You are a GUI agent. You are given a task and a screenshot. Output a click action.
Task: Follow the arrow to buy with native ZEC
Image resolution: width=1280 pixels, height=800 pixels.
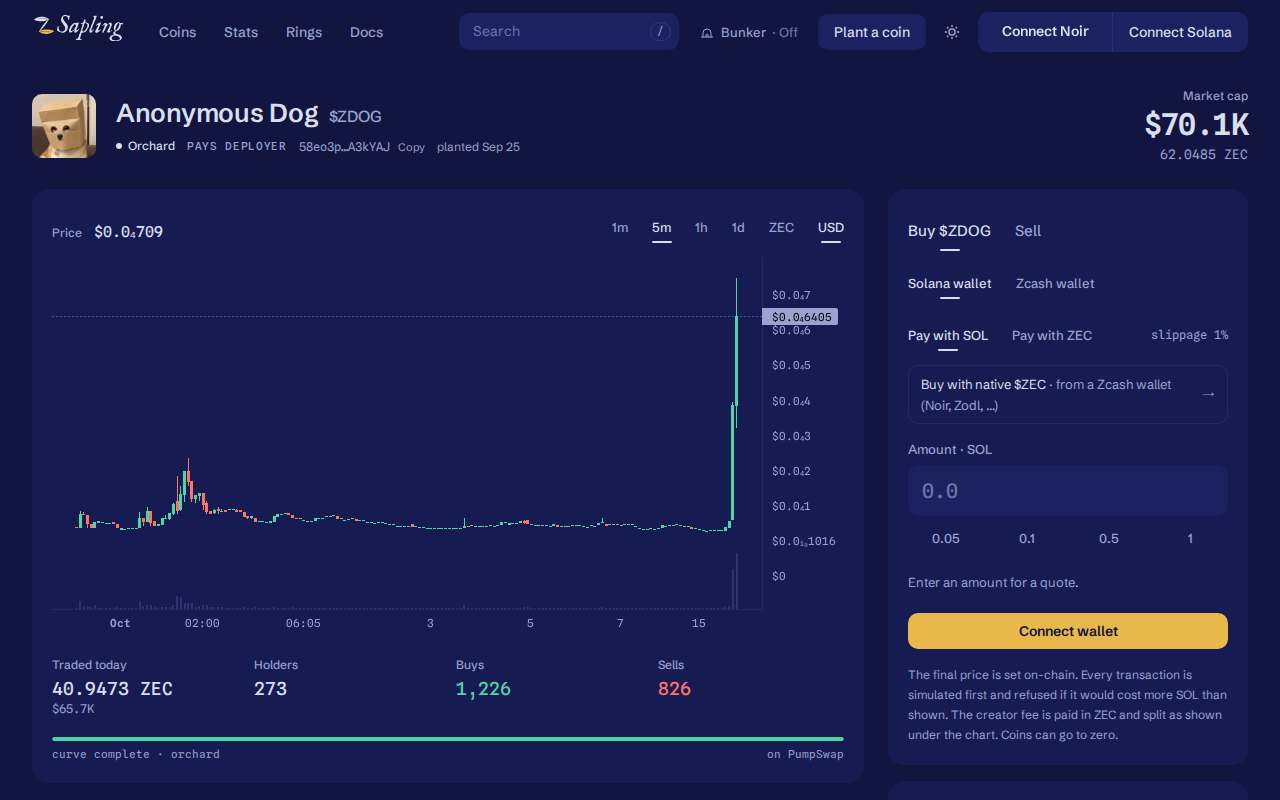click(1208, 394)
